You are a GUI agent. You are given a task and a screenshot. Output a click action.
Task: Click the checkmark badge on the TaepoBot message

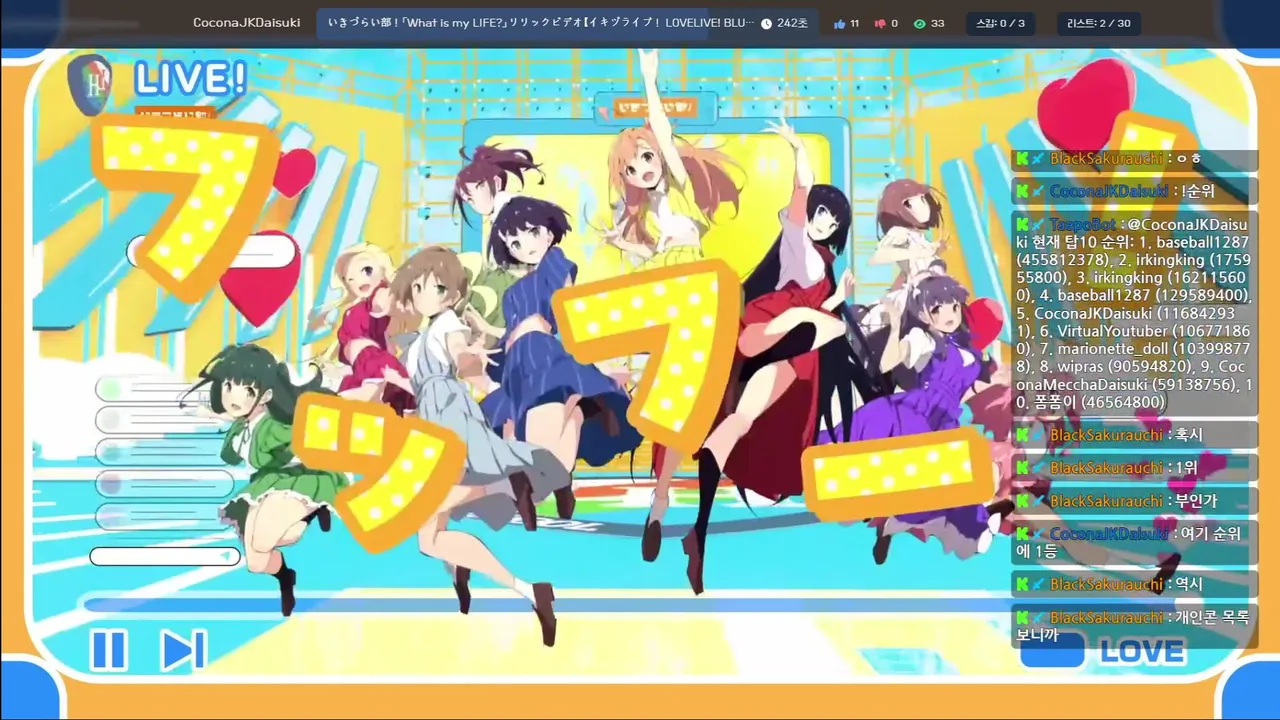pyautogui.click(x=1039, y=224)
